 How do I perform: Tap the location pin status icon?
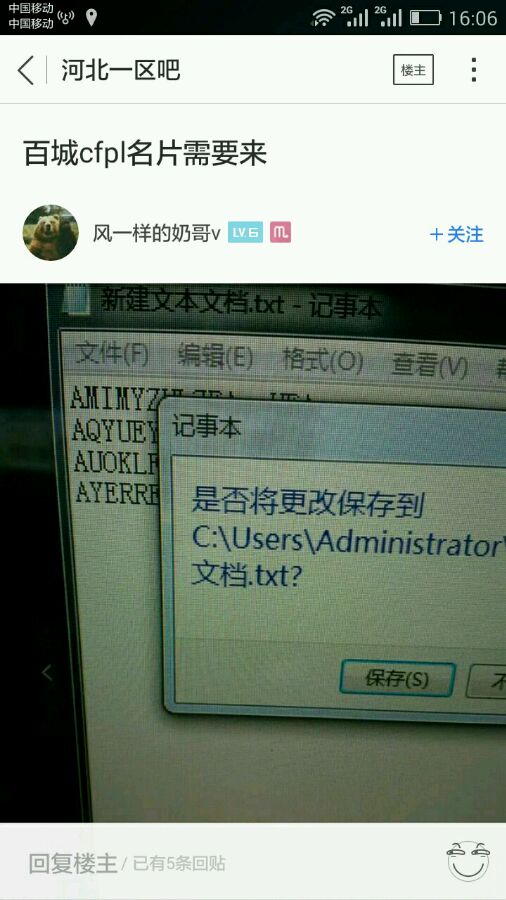91,18
